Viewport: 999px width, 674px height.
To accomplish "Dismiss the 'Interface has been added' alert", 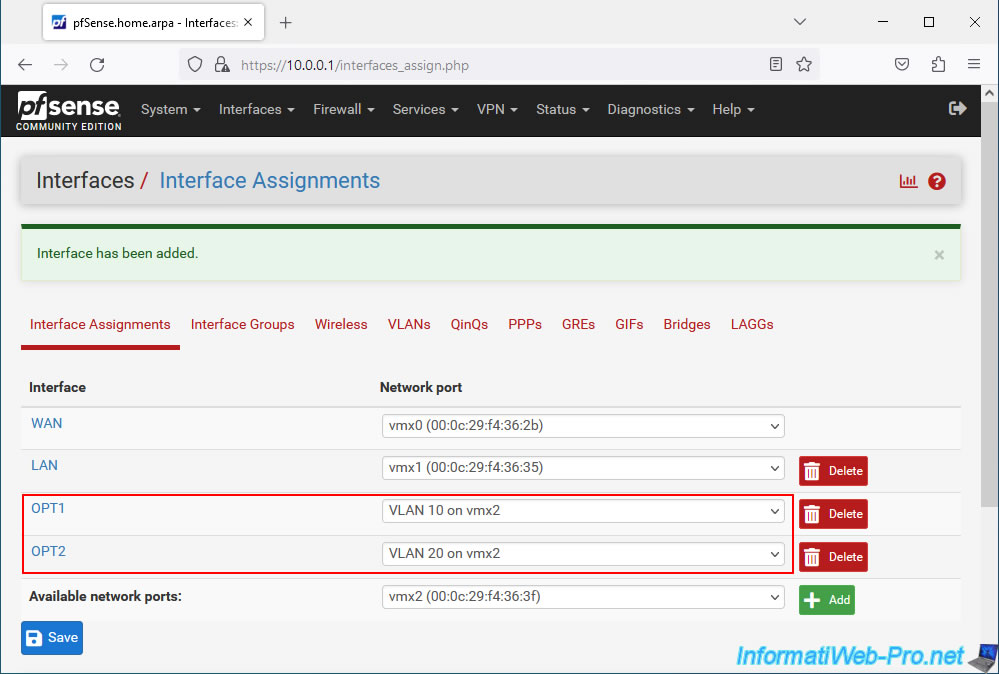I will pyautogui.click(x=938, y=255).
